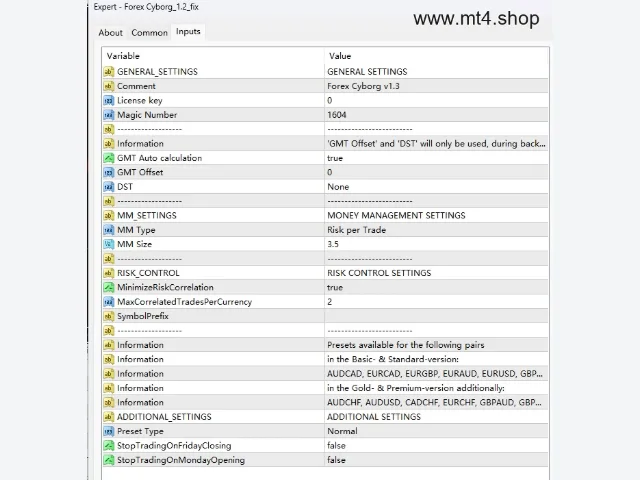Select 'in the Basic- & Standard-version:' cell
640x480 pixels.
click(436, 359)
